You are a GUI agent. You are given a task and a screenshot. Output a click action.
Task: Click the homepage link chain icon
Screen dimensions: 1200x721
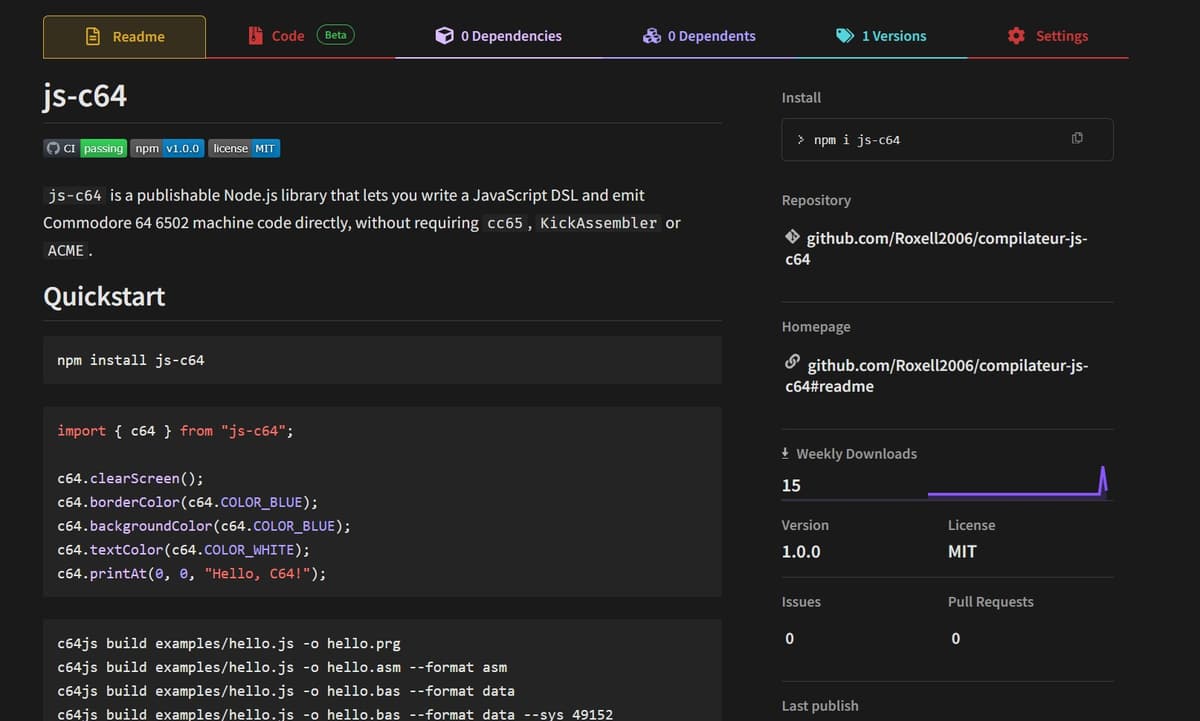click(x=792, y=362)
